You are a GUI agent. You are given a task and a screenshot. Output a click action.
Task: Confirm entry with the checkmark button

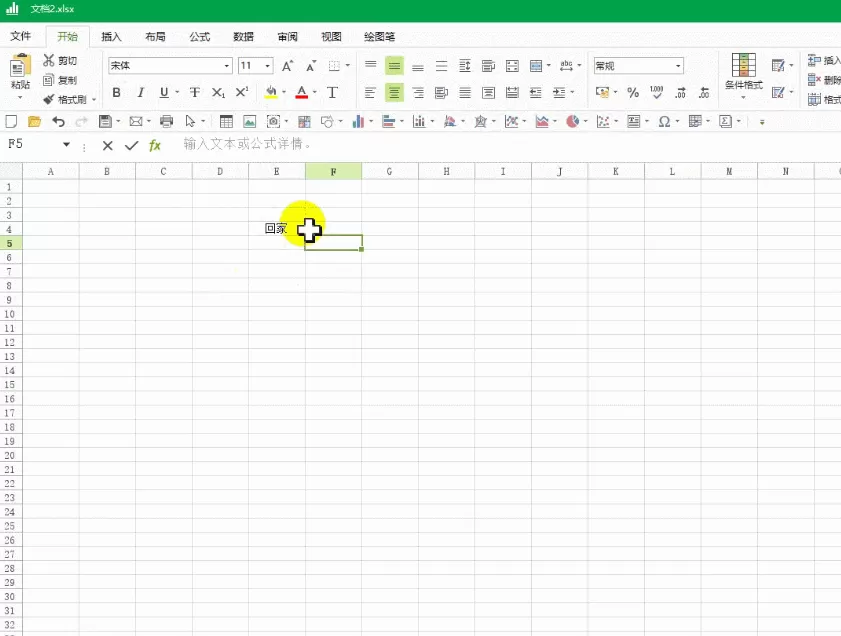(x=131, y=145)
